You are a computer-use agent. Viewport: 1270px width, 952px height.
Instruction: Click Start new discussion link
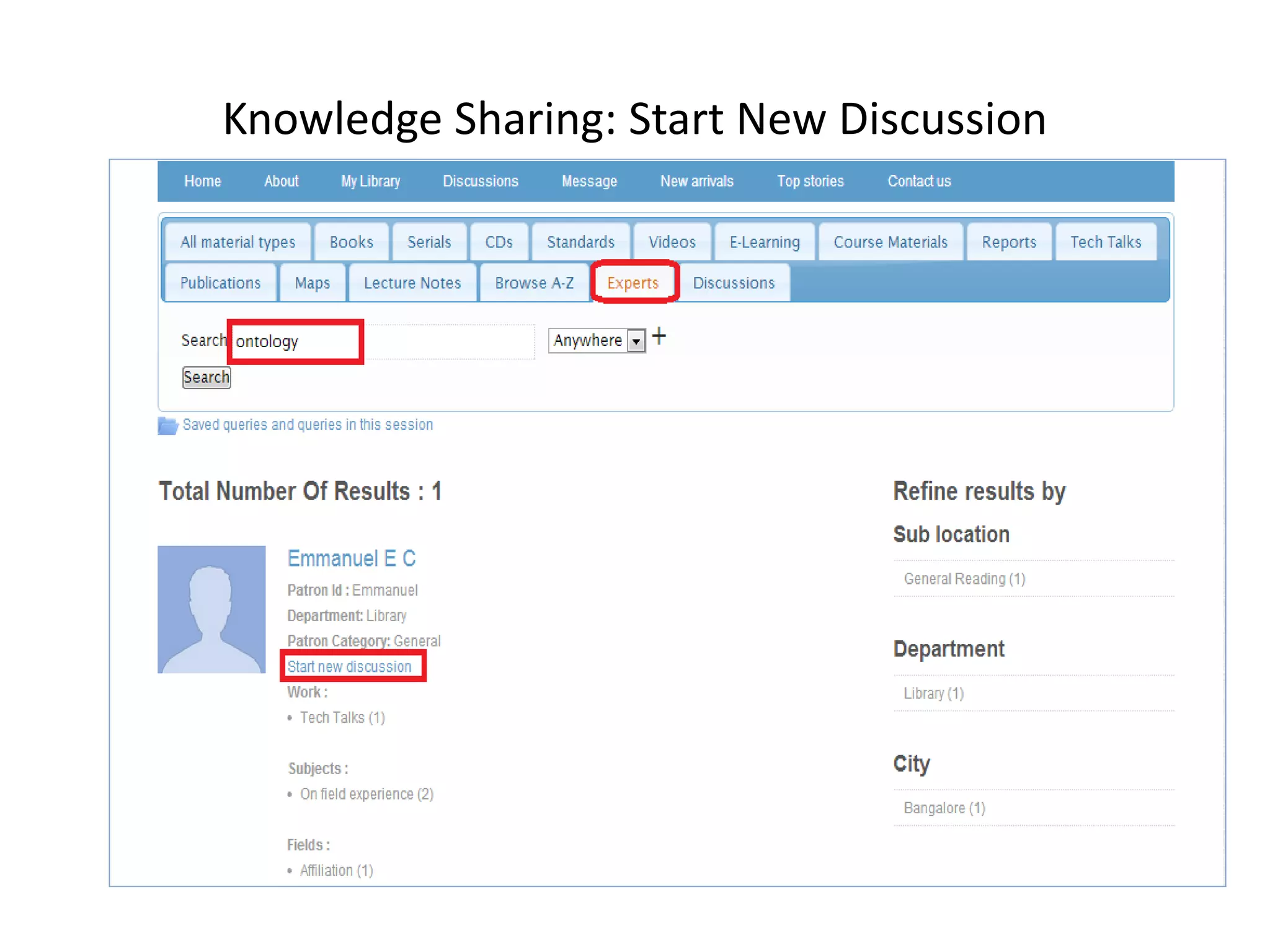click(349, 666)
